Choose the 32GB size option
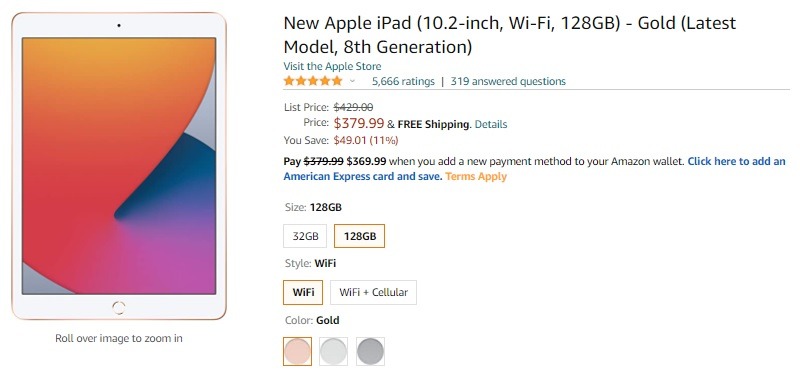The image size is (800, 373). [x=305, y=236]
